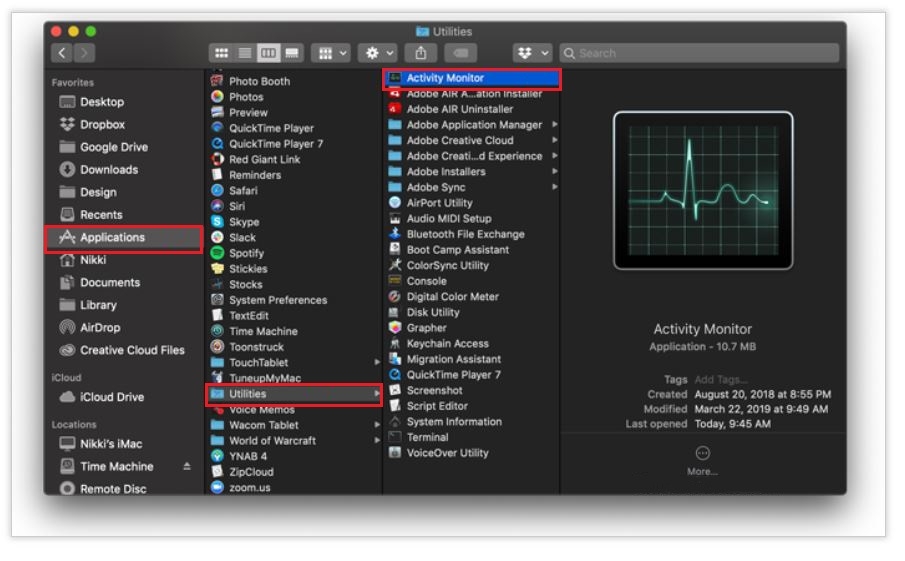Expand World of Warcraft folder arrow
Screen dimensions: 905x561
(377, 440)
